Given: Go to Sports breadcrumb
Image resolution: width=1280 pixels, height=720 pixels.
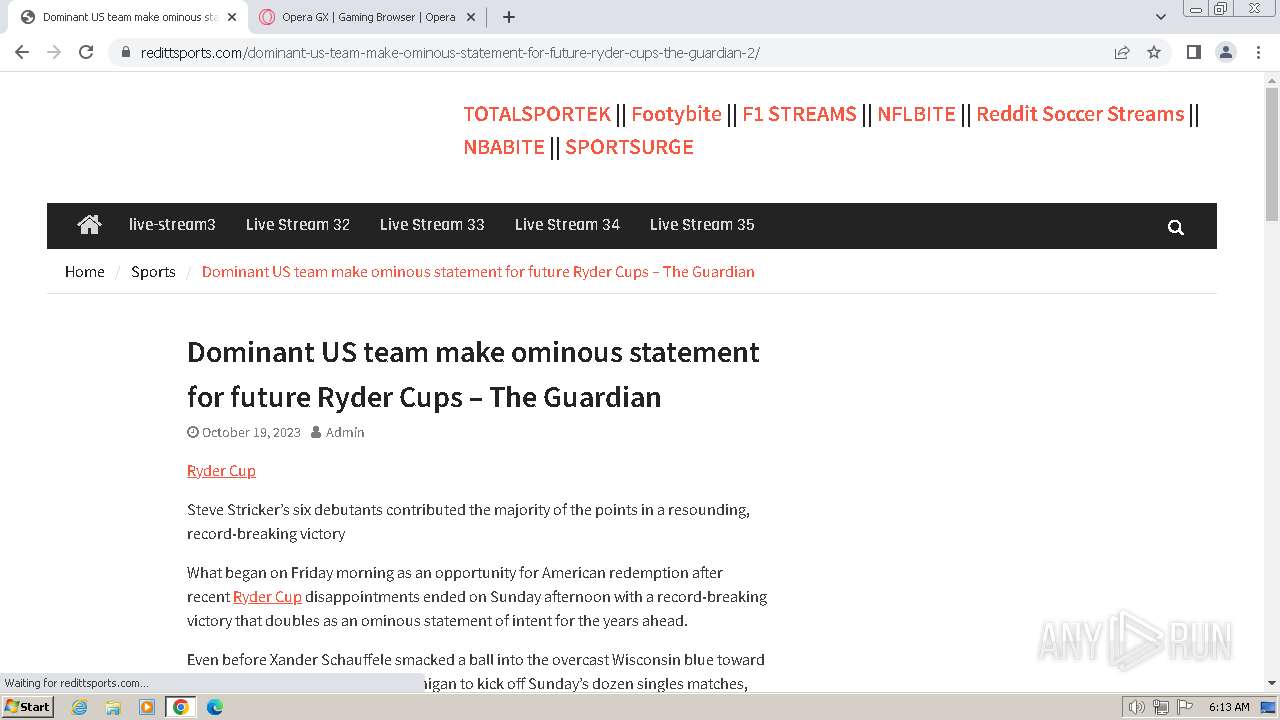Looking at the screenshot, I should point(153,272).
